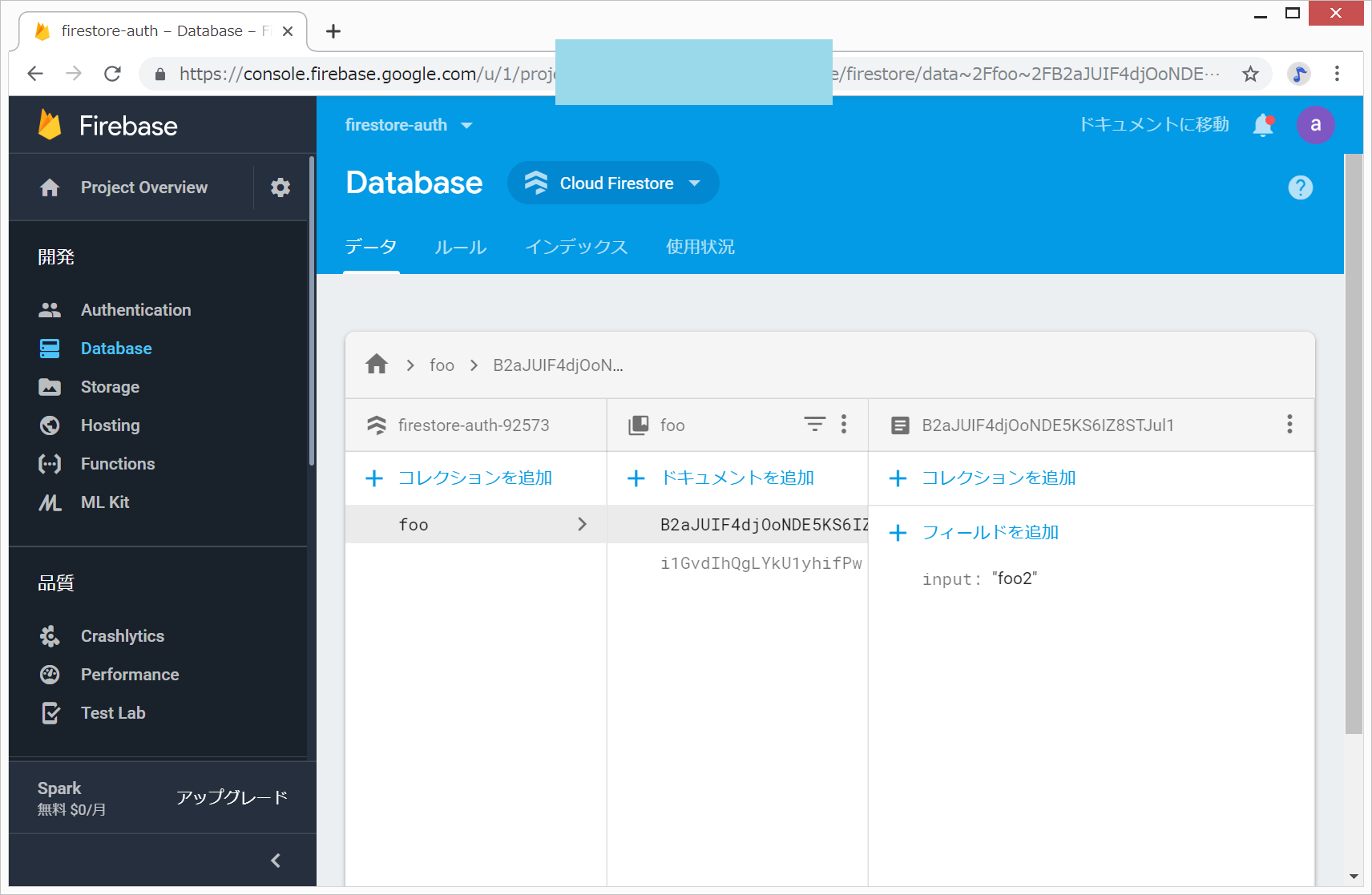
Task: Open document B2aJUIF4 more options menu
Action: coord(1289,424)
